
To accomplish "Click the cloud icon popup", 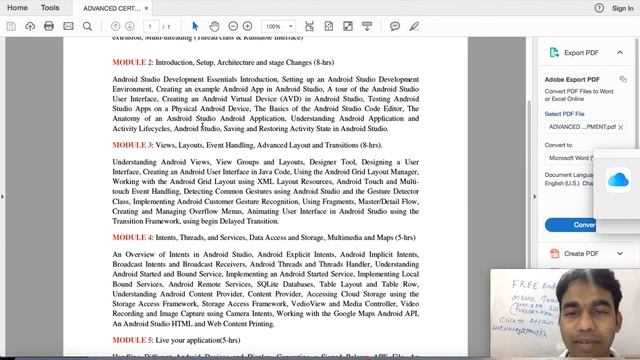I will pyautogui.click(x=618, y=180).
